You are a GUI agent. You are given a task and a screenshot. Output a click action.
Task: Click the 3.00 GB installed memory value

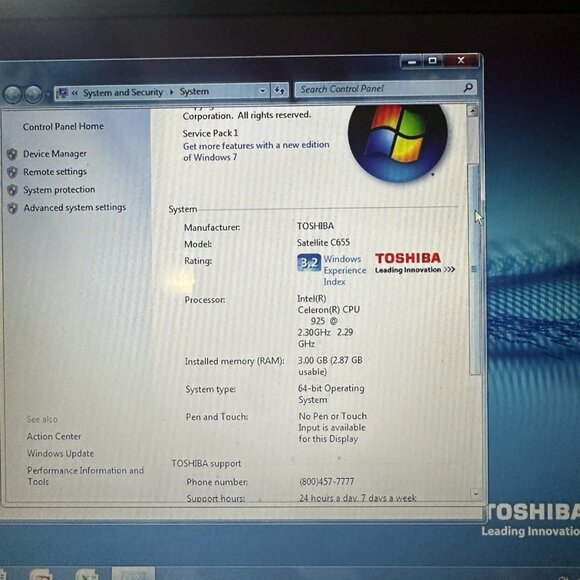(330, 366)
